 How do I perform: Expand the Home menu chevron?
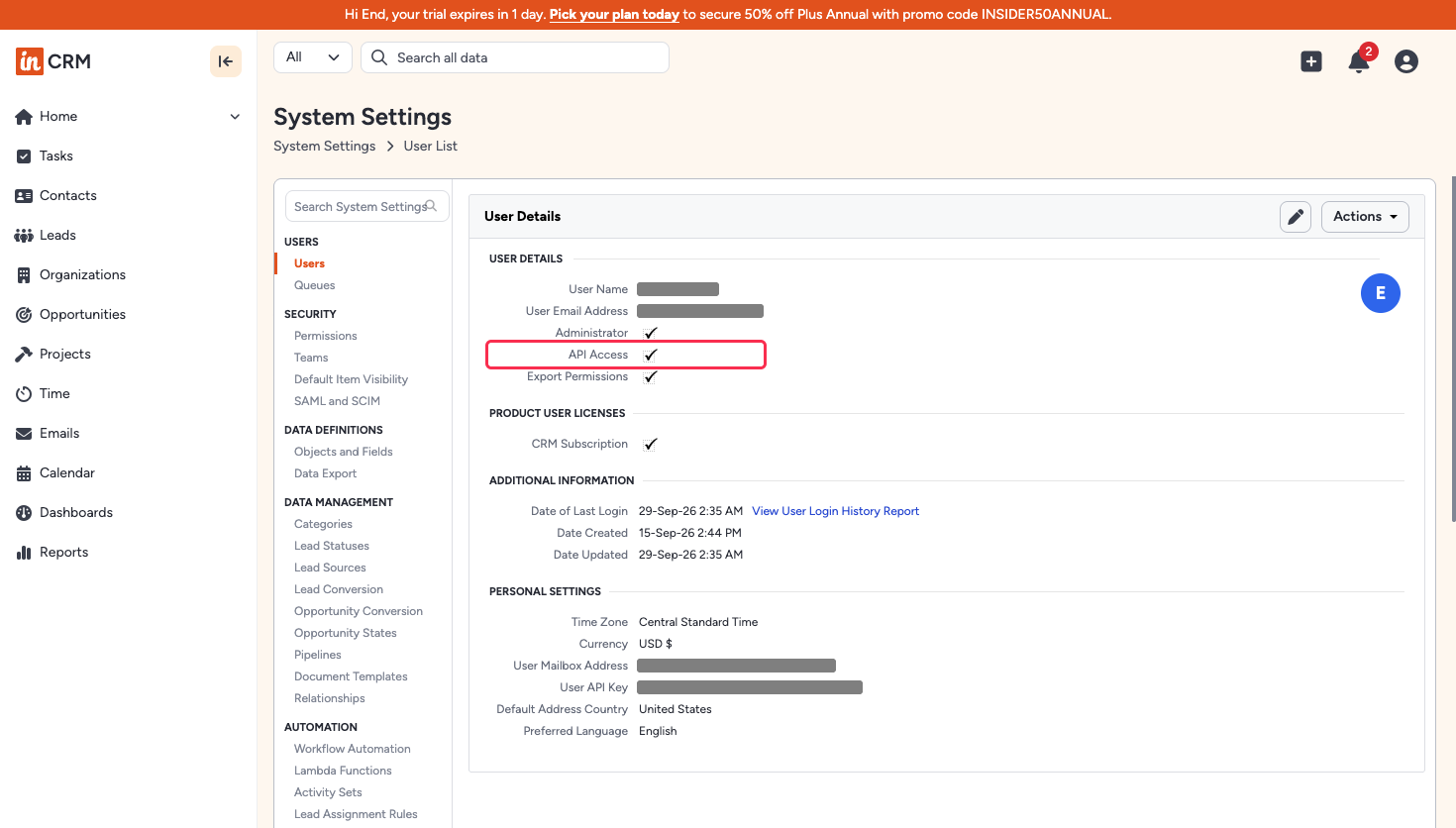[x=235, y=117]
